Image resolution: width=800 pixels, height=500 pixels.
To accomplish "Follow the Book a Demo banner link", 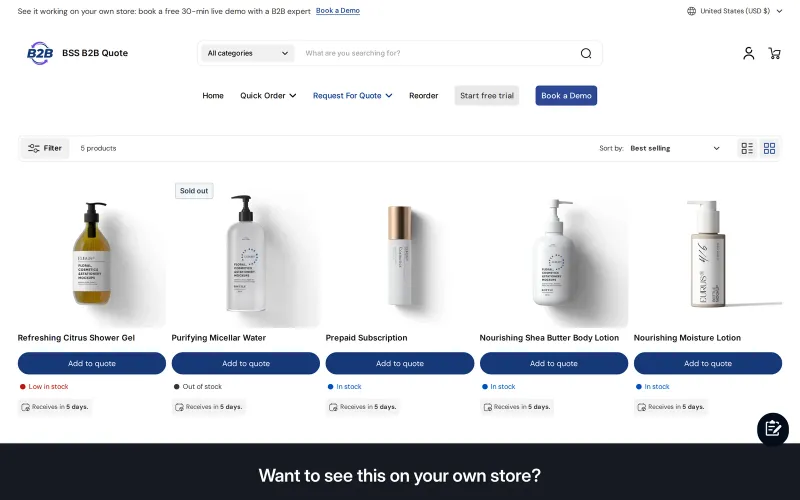I will point(338,11).
